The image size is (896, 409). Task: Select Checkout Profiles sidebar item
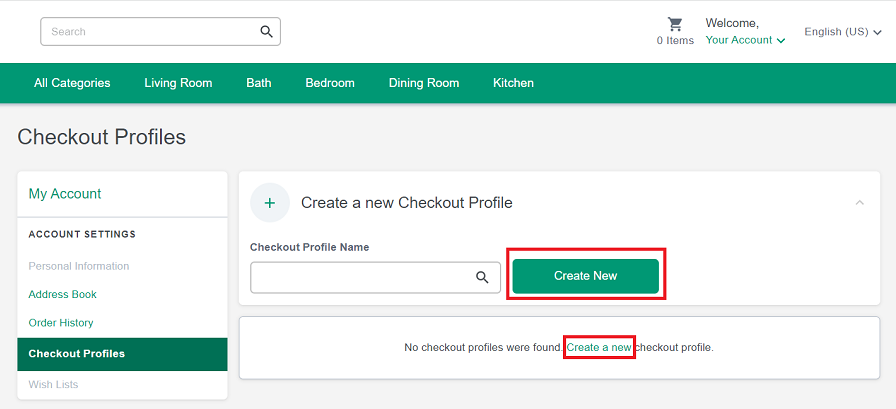(x=77, y=353)
